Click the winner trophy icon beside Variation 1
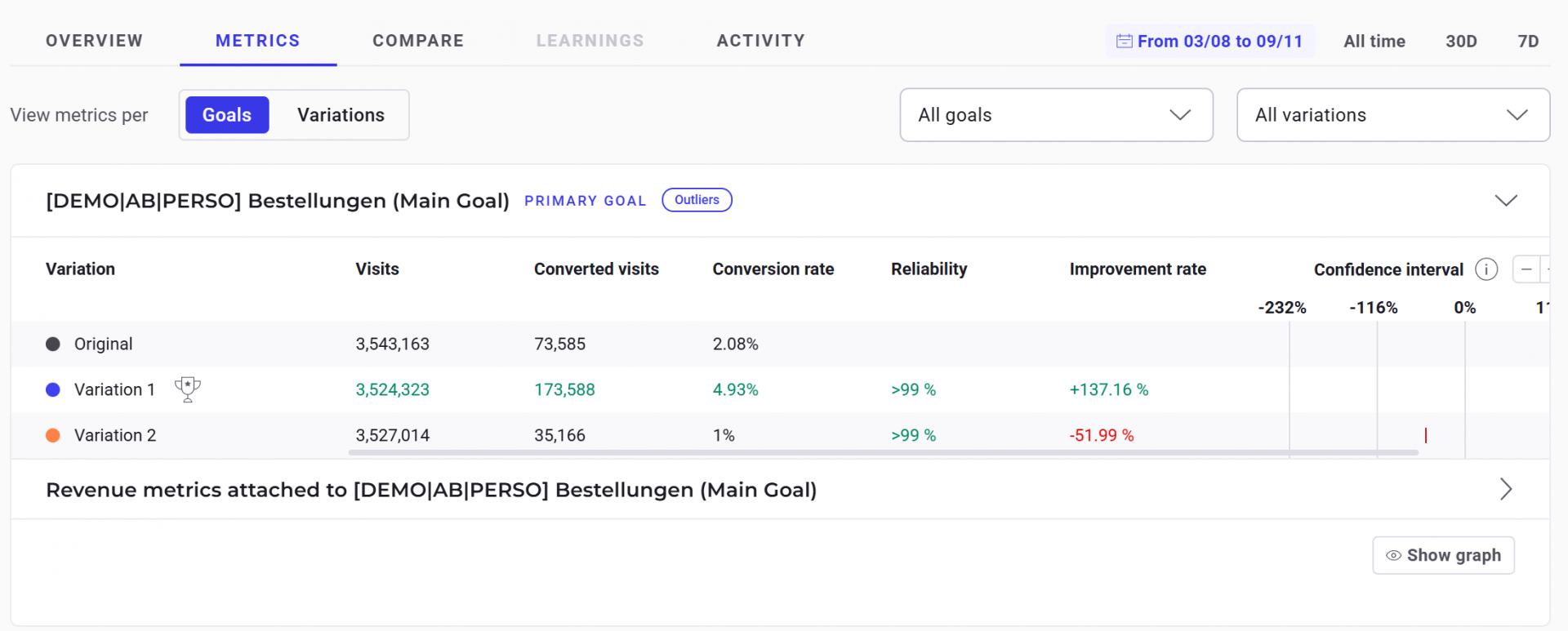 188,389
